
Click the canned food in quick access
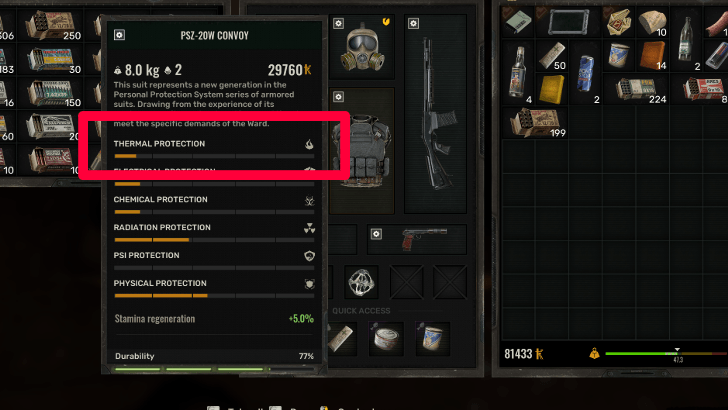[386, 339]
